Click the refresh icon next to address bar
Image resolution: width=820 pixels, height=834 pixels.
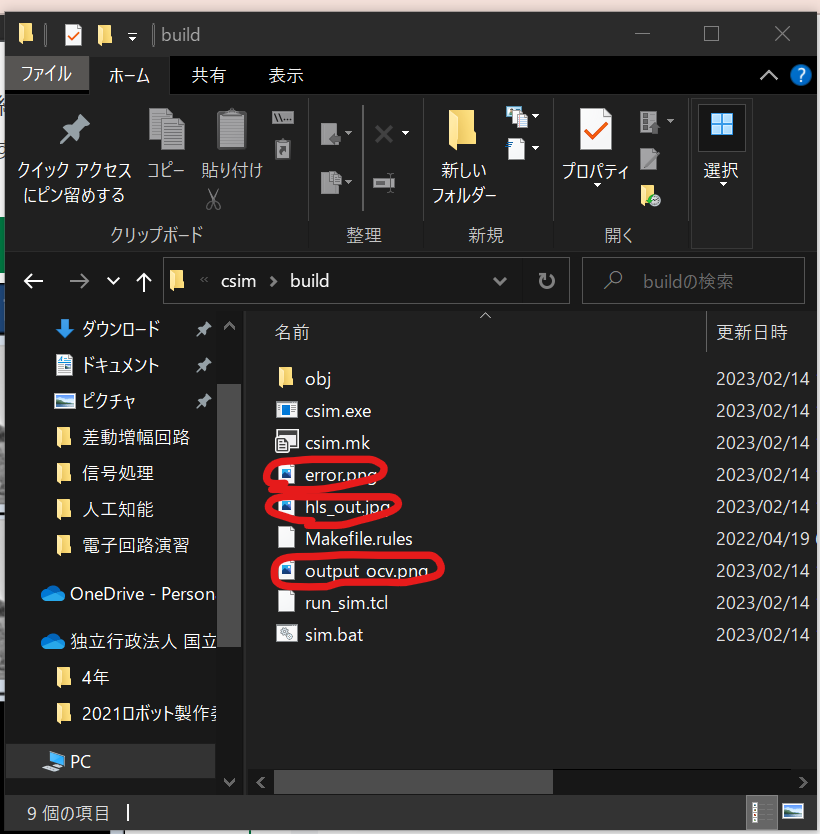pos(546,281)
